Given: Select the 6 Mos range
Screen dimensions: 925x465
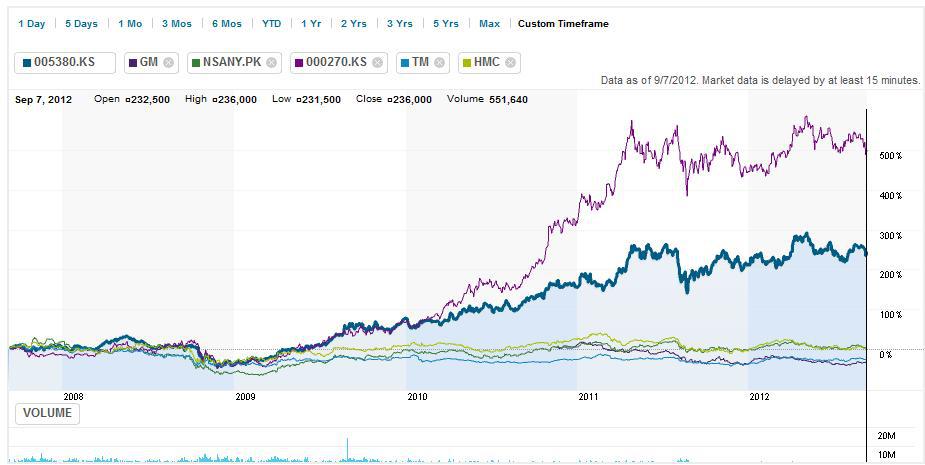Looking at the screenshot, I should click(226, 23).
